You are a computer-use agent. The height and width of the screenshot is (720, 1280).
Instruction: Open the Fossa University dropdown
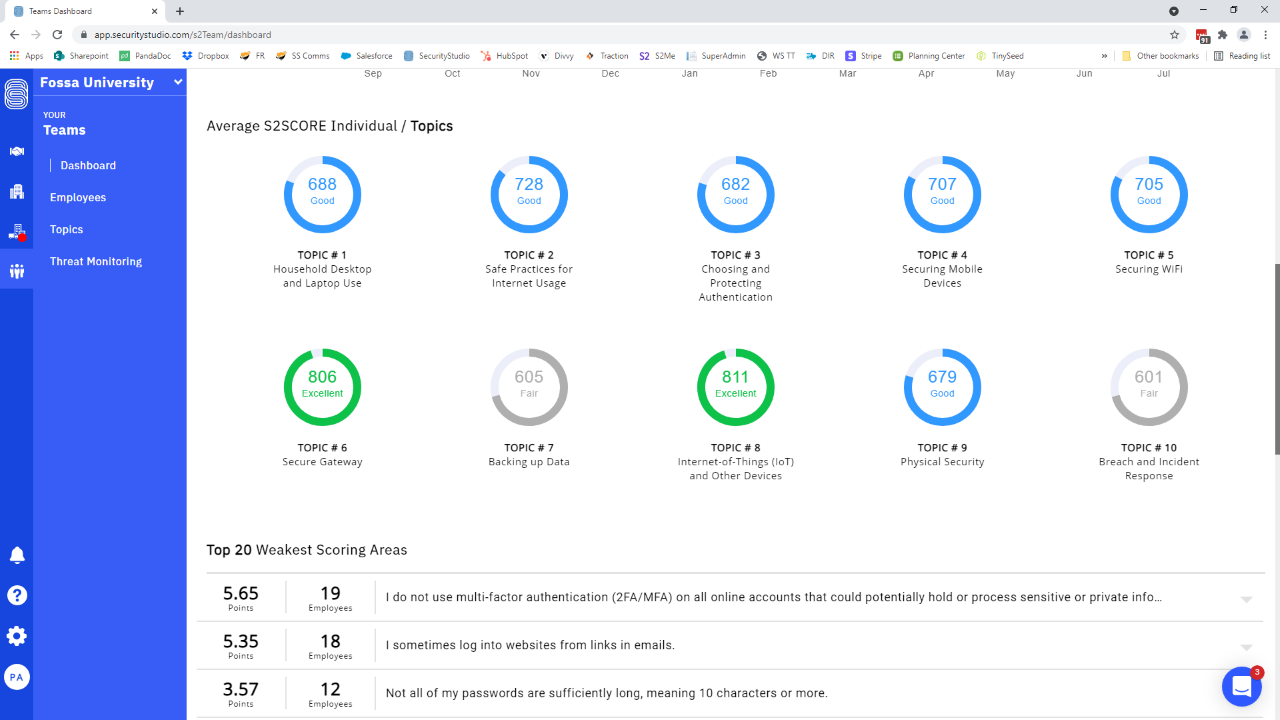[x=108, y=82]
